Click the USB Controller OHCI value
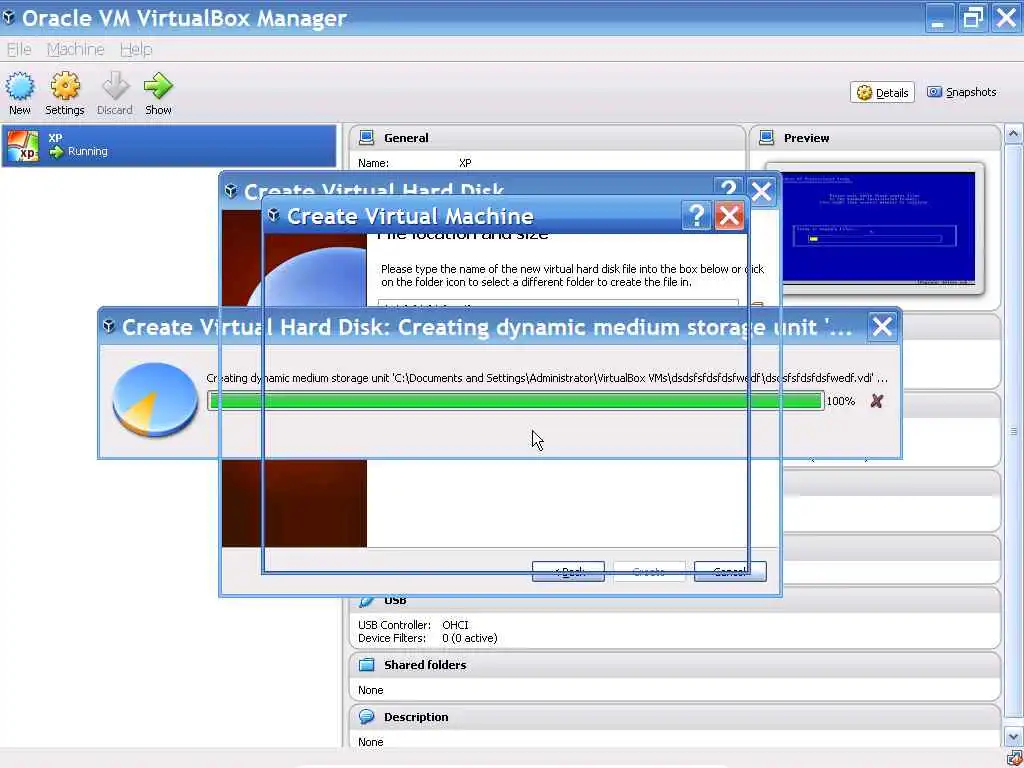 point(455,625)
